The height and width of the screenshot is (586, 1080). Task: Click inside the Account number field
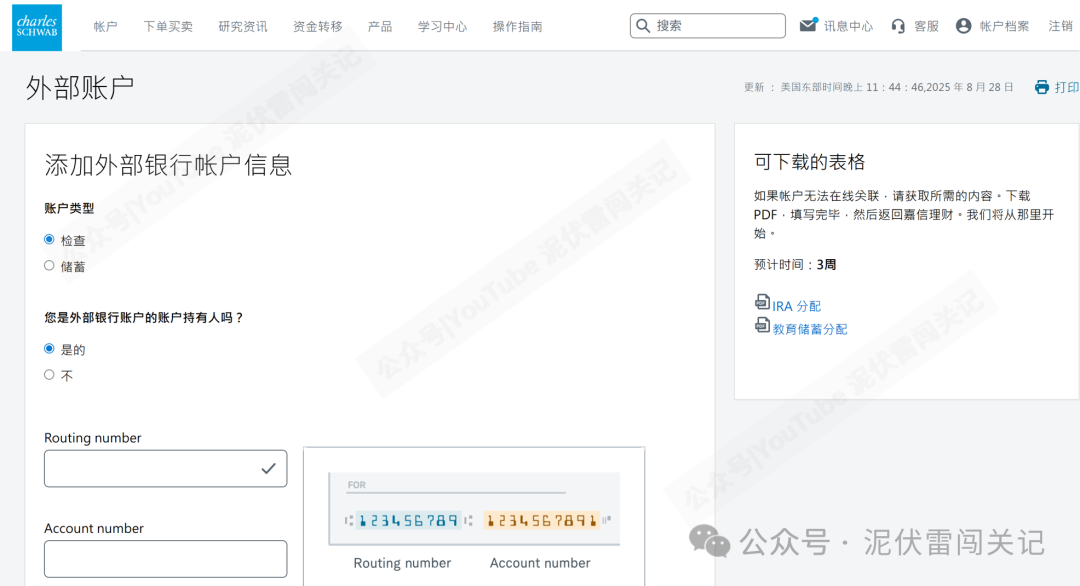coord(165,558)
